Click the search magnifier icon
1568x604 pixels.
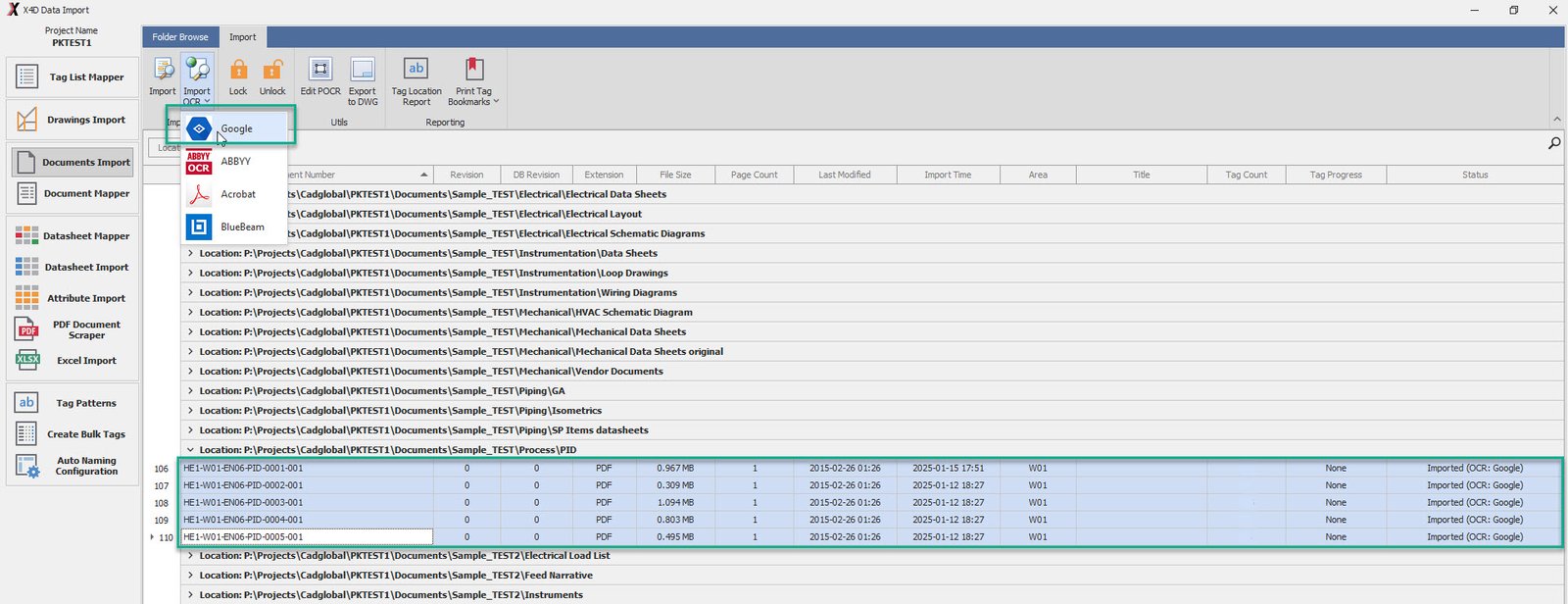coord(1553,143)
